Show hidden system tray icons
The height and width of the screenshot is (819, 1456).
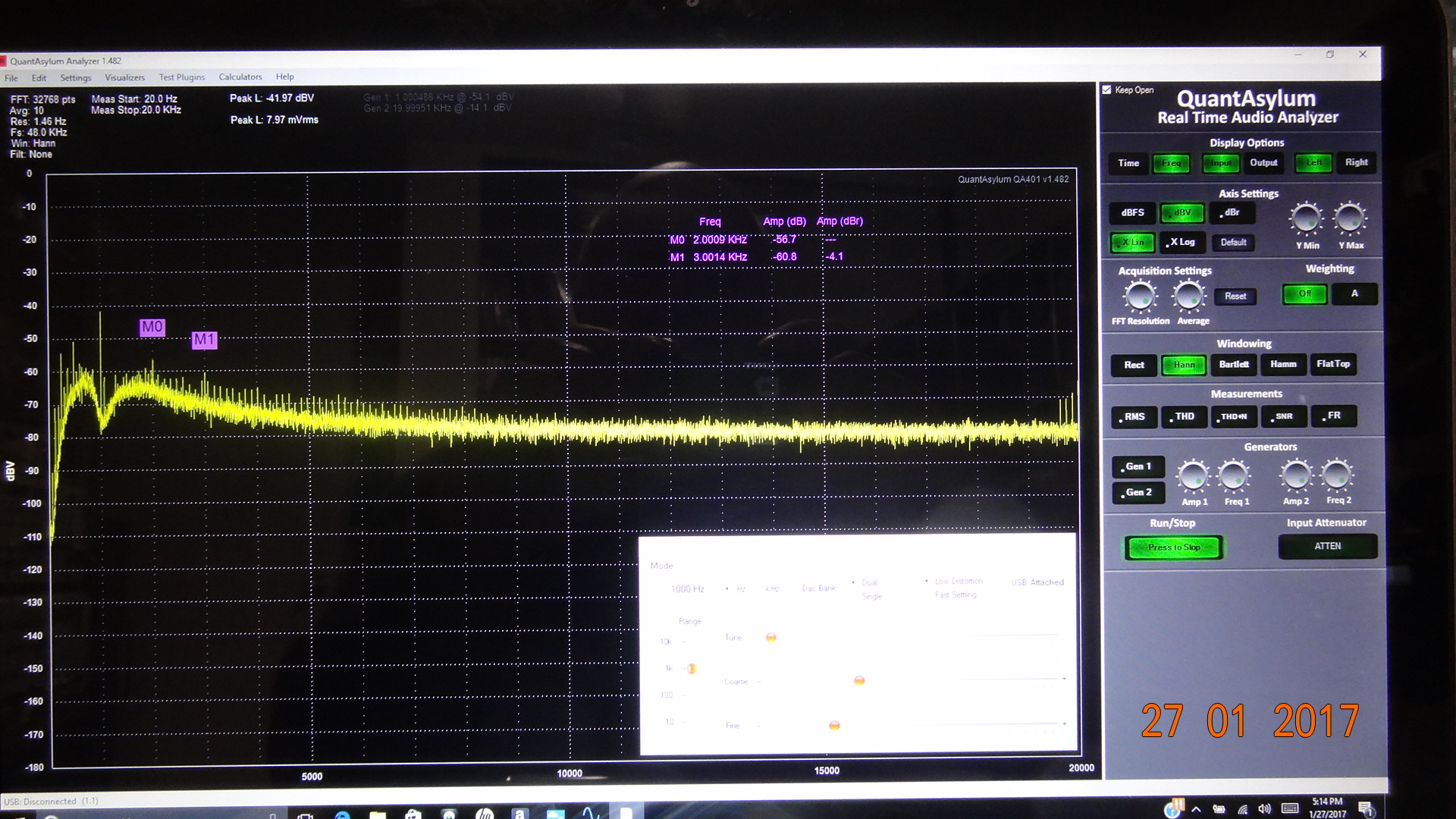(x=1196, y=810)
